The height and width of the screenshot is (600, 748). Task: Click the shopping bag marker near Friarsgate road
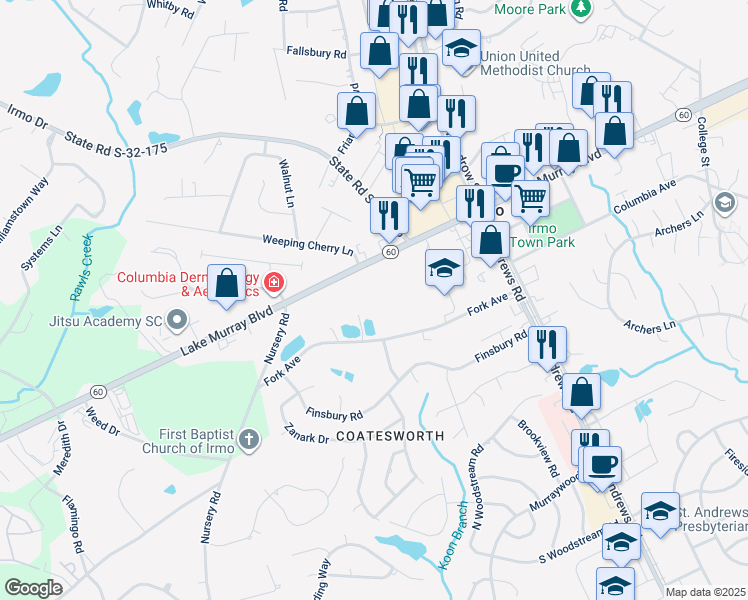point(356,114)
